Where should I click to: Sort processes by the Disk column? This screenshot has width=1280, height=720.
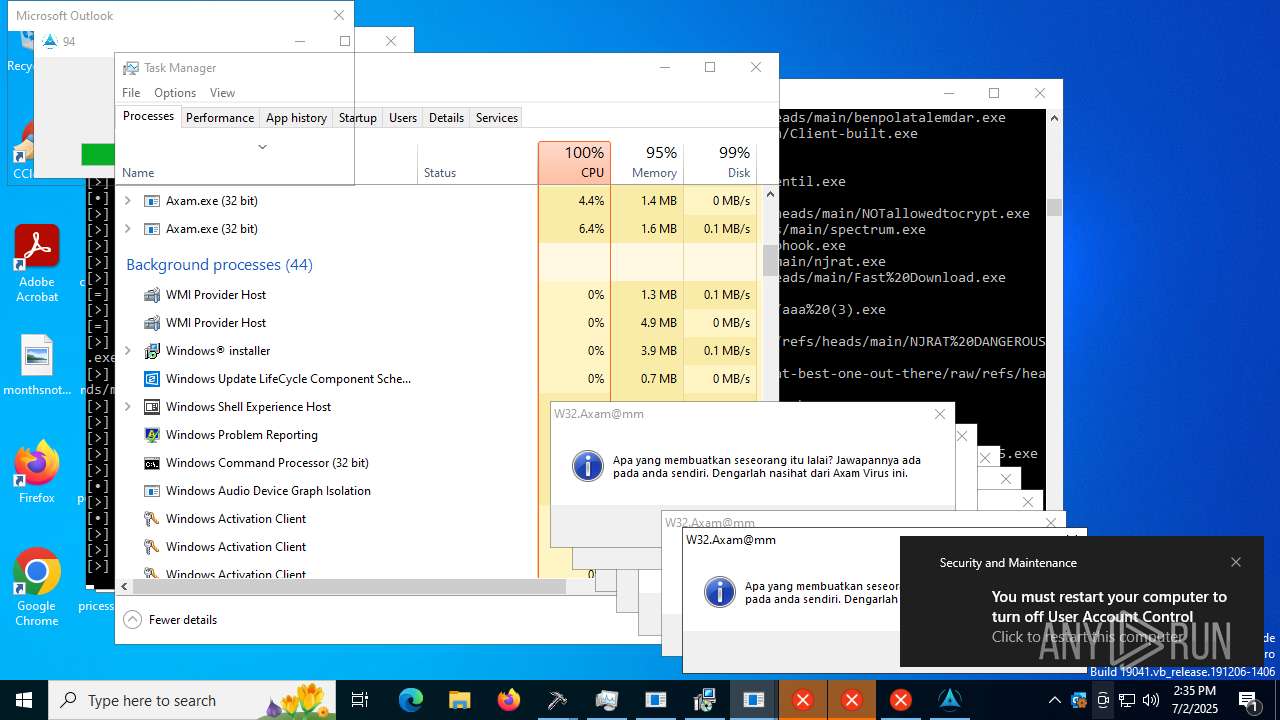720,163
